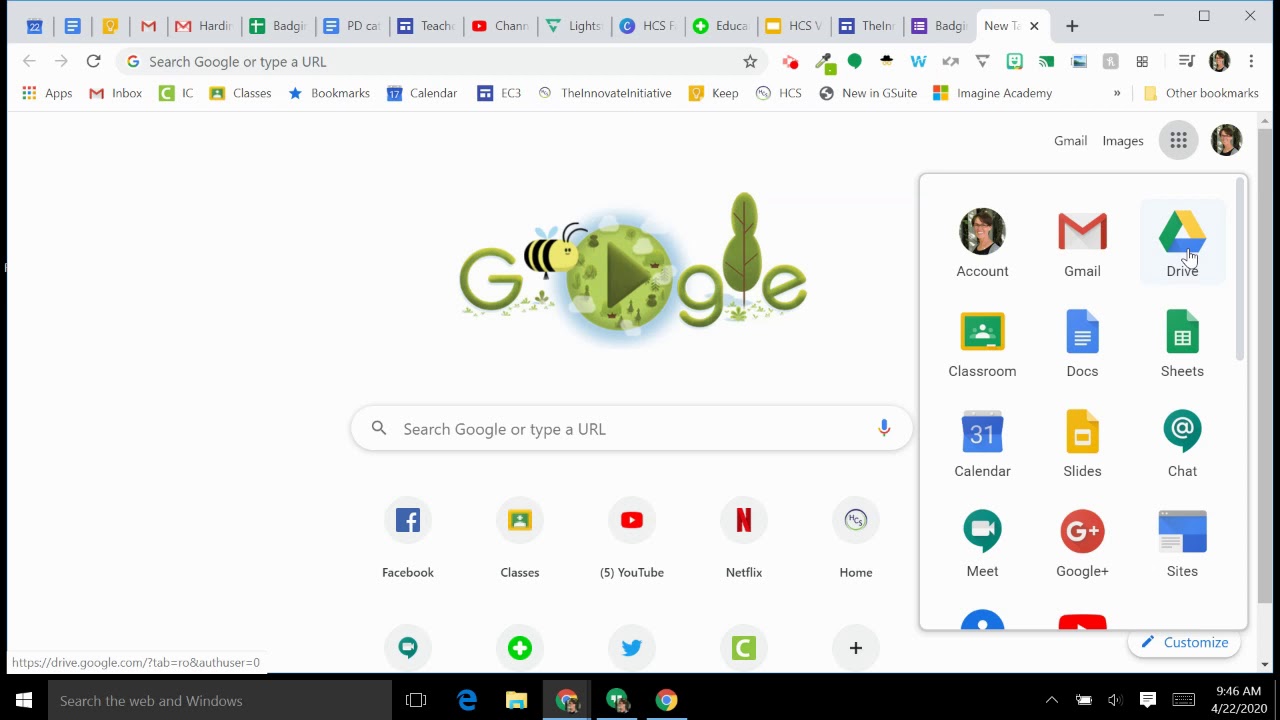
Task: Open the Imagine Academy bookmark
Action: click(992, 93)
